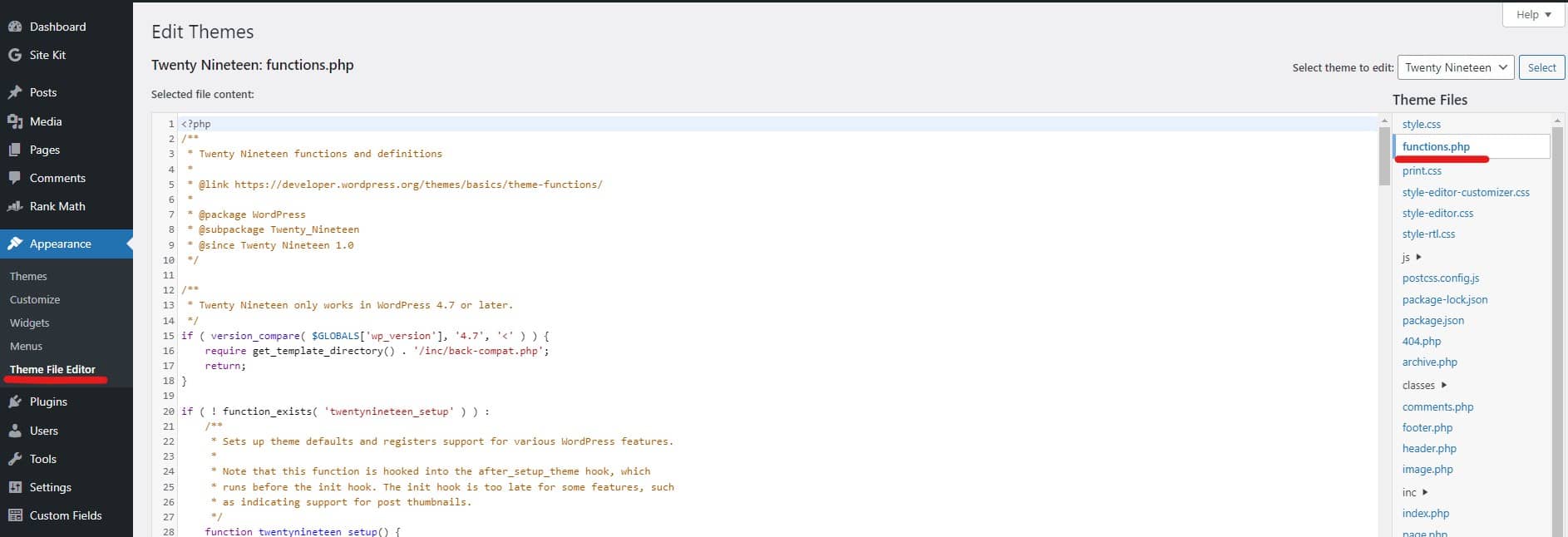This screenshot has height=537, width=1568.
Task: Open the Media library menu
Action: [46, 121]
